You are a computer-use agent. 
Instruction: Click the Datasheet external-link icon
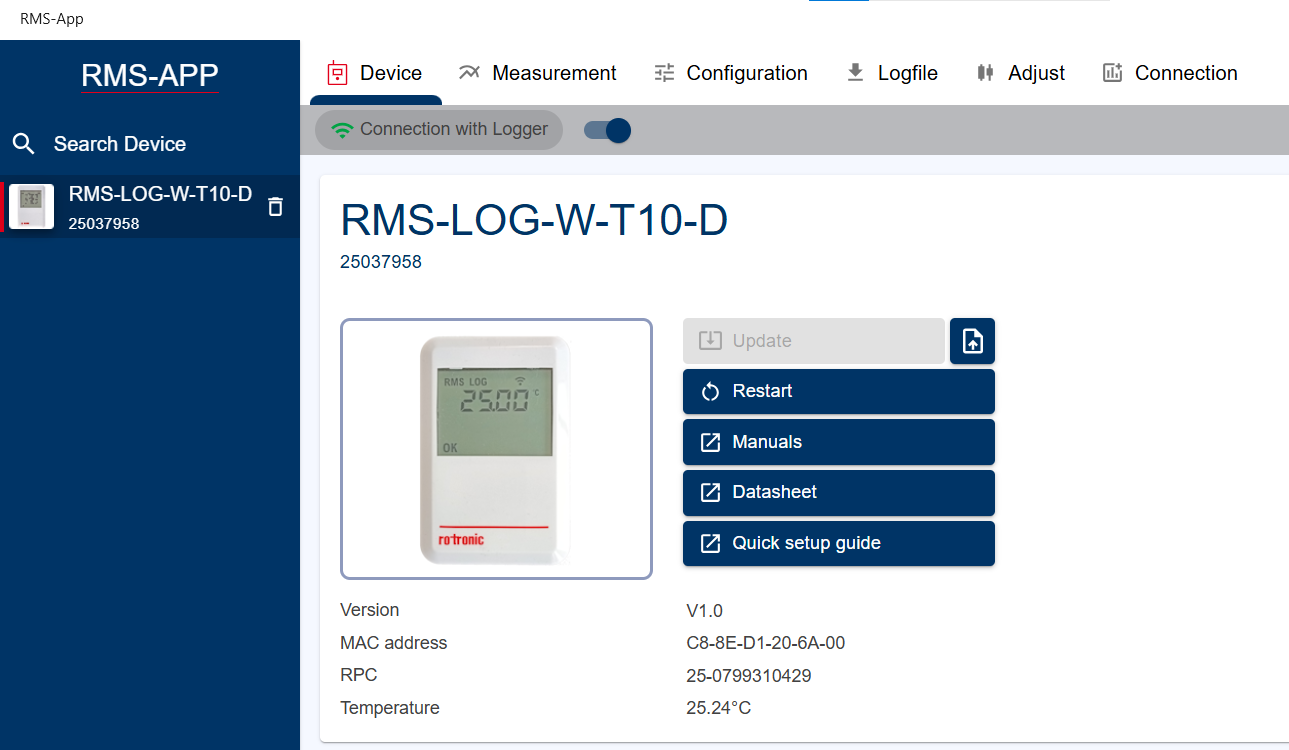click(711, 492)
